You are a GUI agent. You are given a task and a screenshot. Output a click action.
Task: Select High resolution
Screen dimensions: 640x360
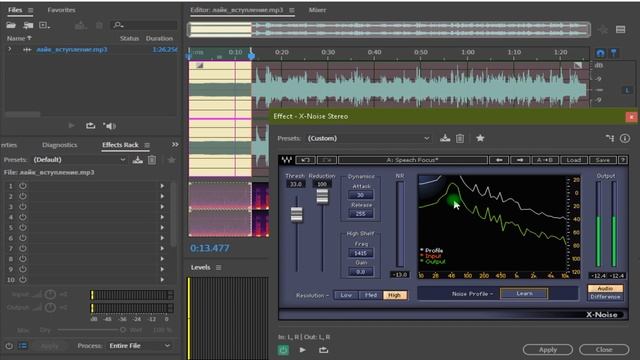395,295
